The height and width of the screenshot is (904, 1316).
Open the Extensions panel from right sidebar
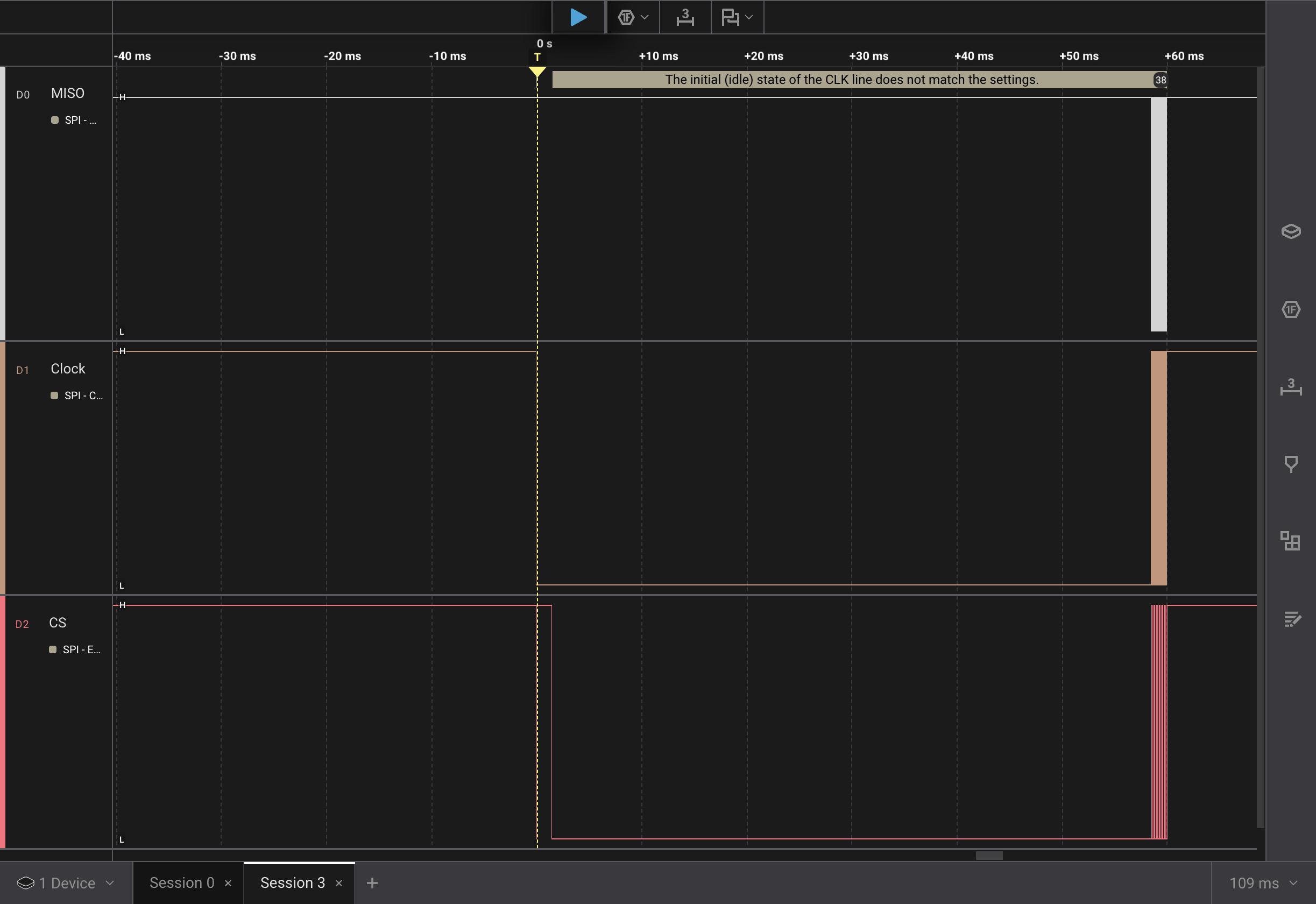(x=1291, y=541)
